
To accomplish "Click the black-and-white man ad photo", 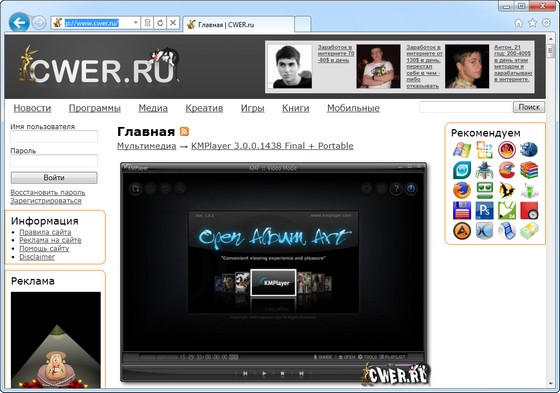I will 290,66.
